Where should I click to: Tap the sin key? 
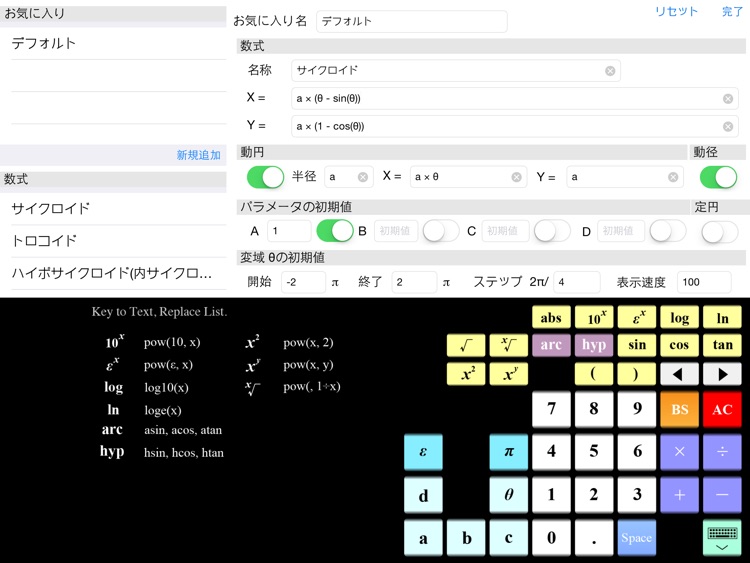[x=637, y=345]
